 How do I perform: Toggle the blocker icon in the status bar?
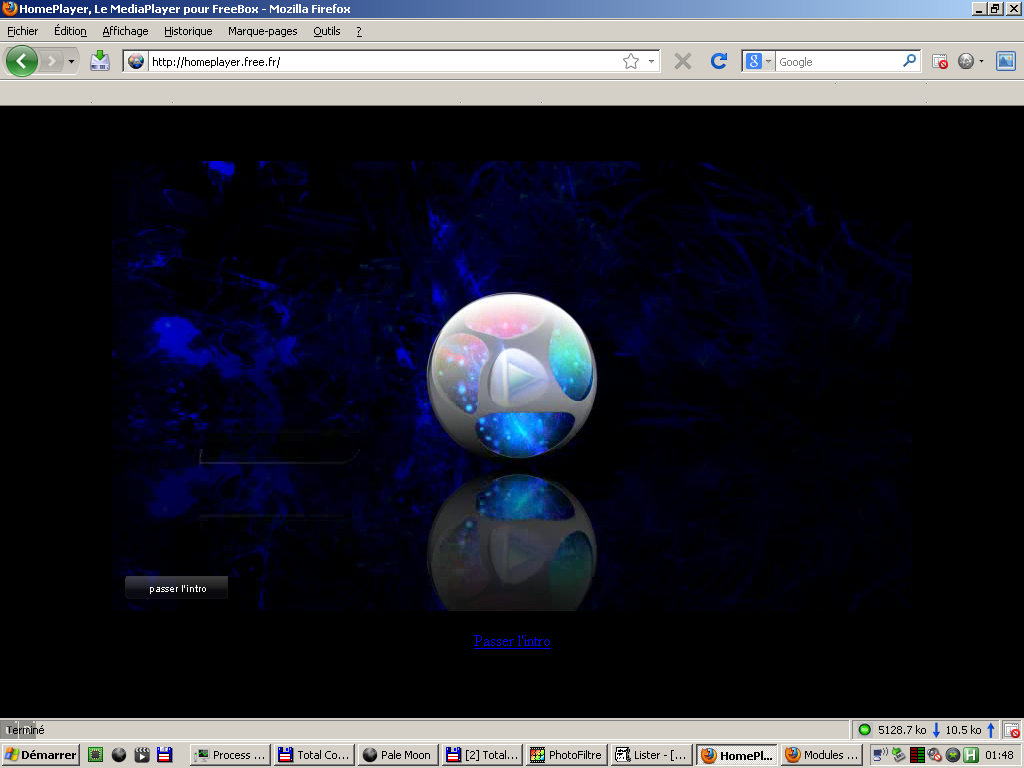(1012, 730)
